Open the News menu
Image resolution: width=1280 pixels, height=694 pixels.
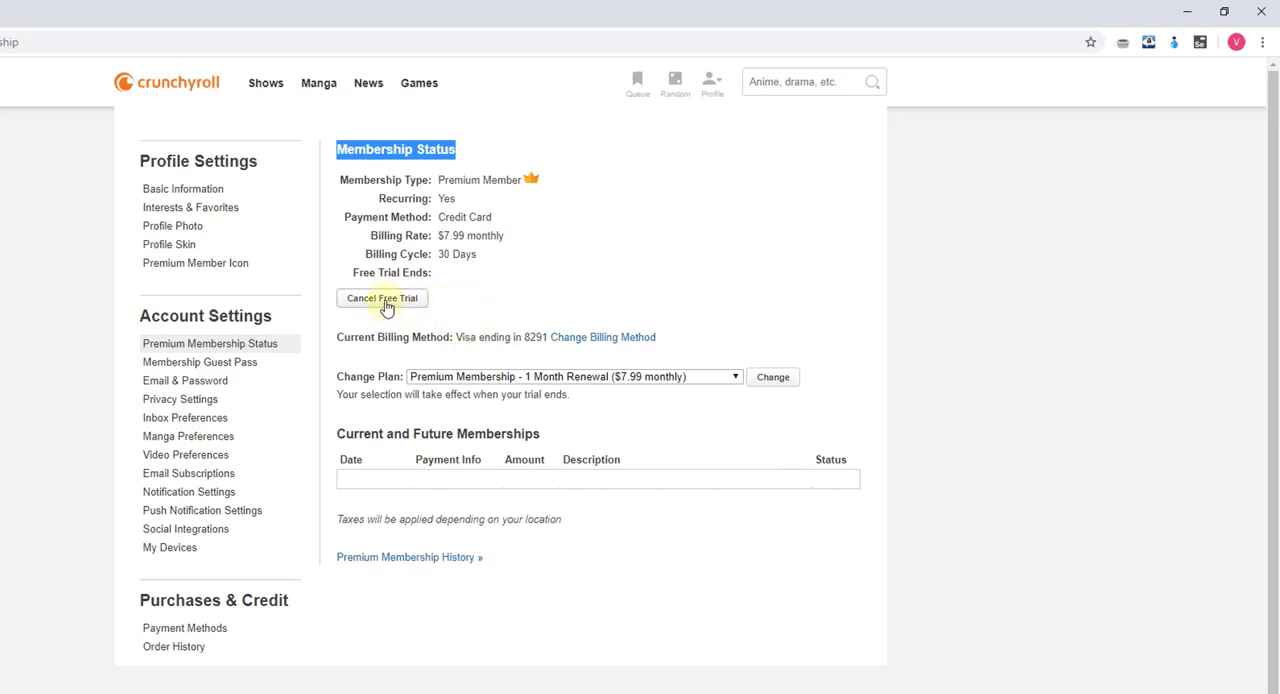(368, 83)
